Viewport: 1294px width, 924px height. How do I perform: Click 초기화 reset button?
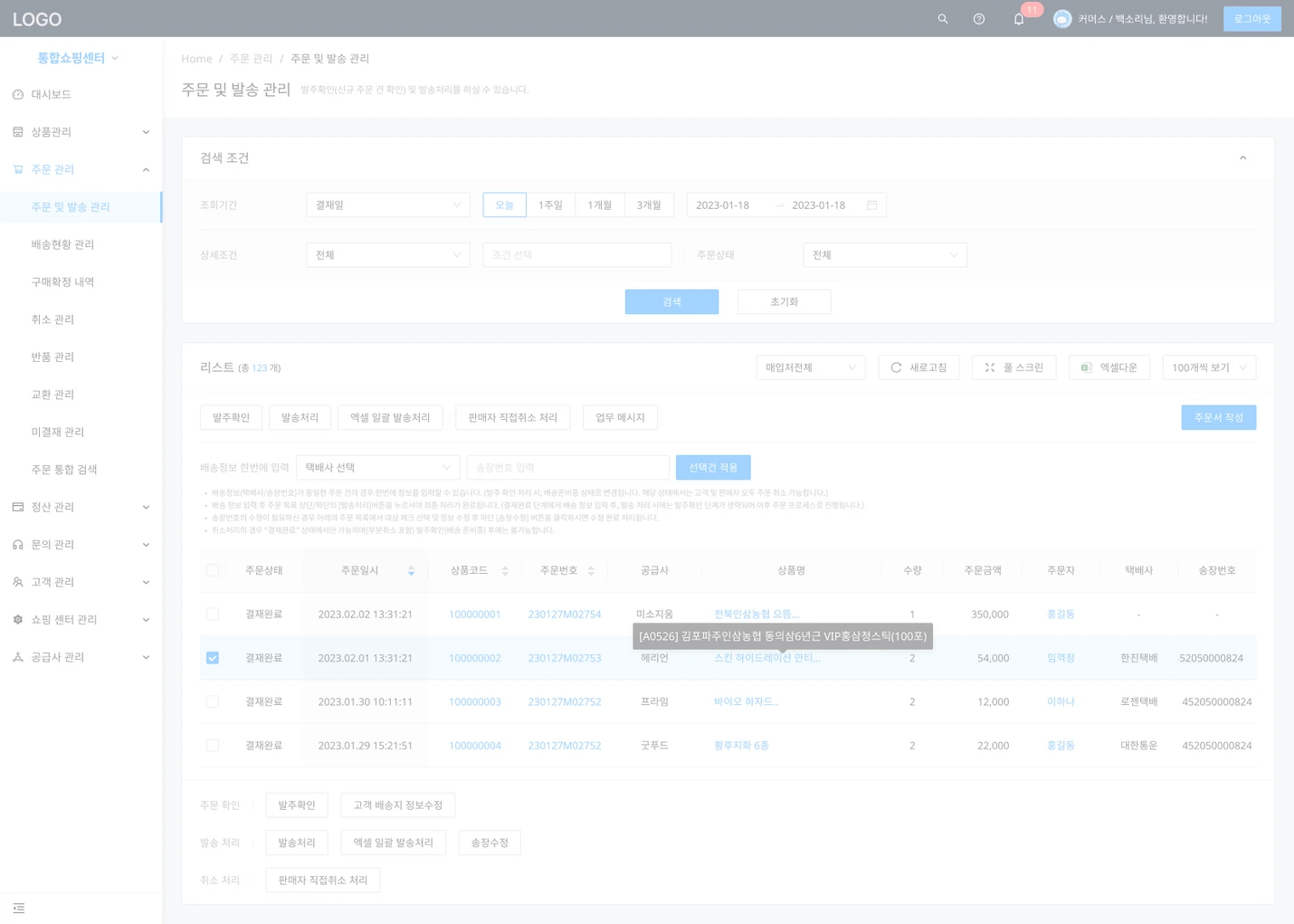pyautogui.click(x=784, y=302)
